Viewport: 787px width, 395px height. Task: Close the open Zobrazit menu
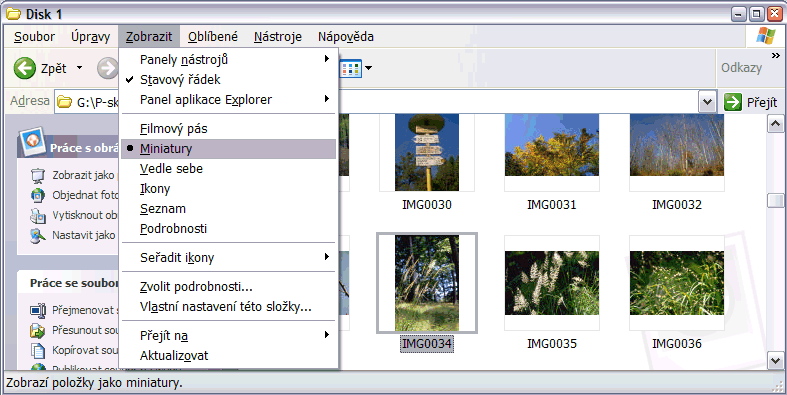point(149,37)
